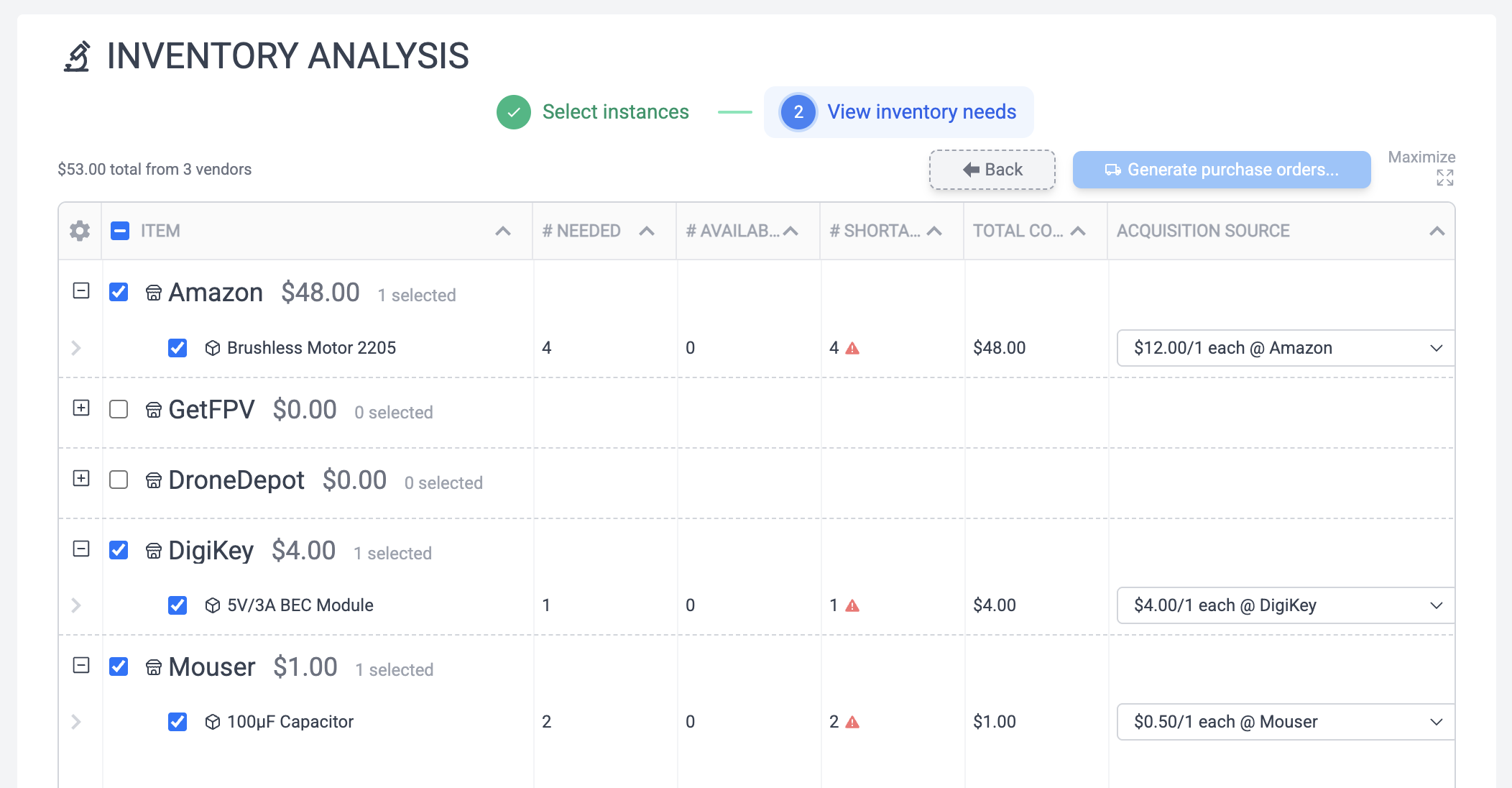Collapse the Mouser vendor group
The image size is (1512, 788).
(79, 667)
